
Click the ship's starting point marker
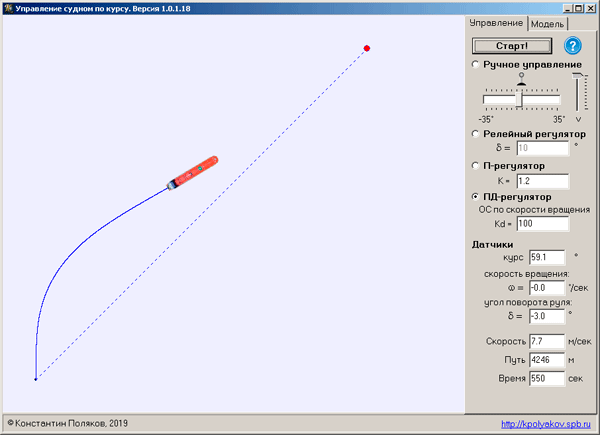[x=36, y=379]
